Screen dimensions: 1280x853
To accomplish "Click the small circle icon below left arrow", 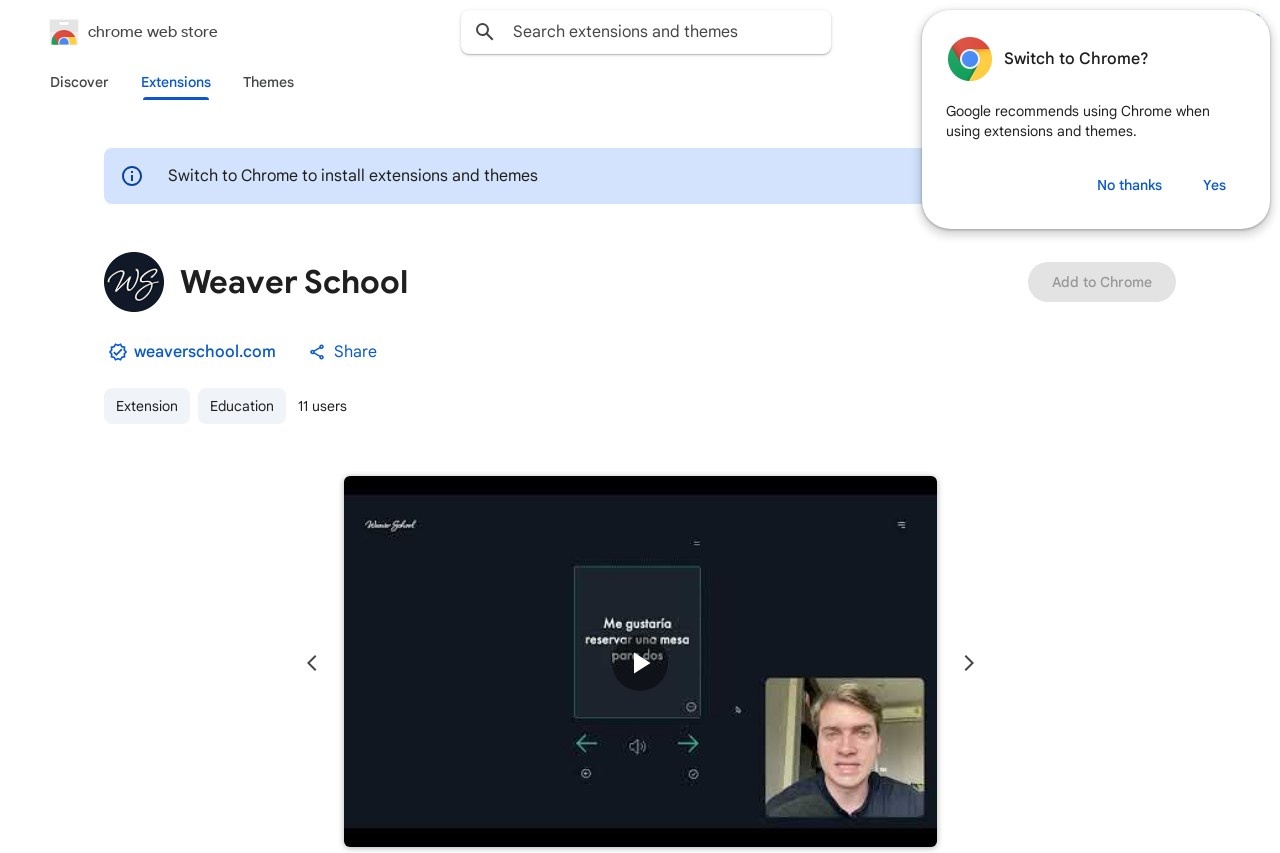I will [x=586, y=773].
